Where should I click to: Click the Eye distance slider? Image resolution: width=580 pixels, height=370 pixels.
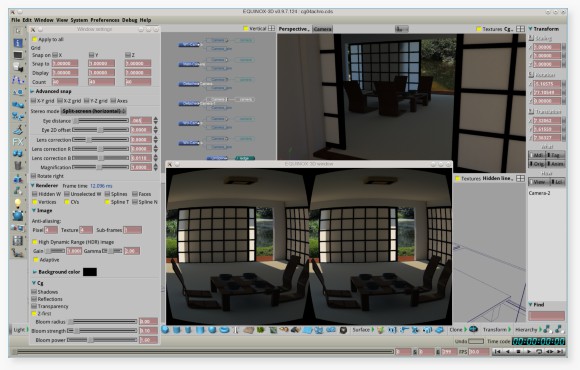101,121
